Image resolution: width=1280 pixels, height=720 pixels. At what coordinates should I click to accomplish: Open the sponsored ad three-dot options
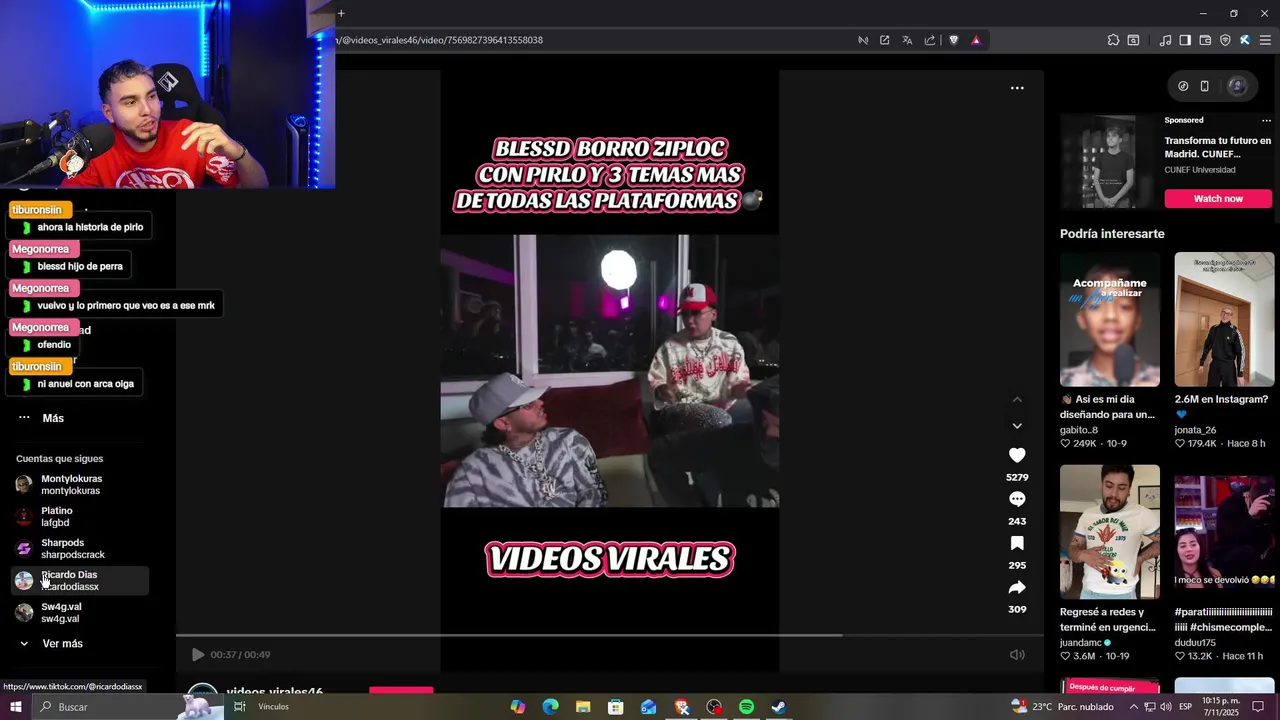pyautogui.click(x=1266, y=120)
